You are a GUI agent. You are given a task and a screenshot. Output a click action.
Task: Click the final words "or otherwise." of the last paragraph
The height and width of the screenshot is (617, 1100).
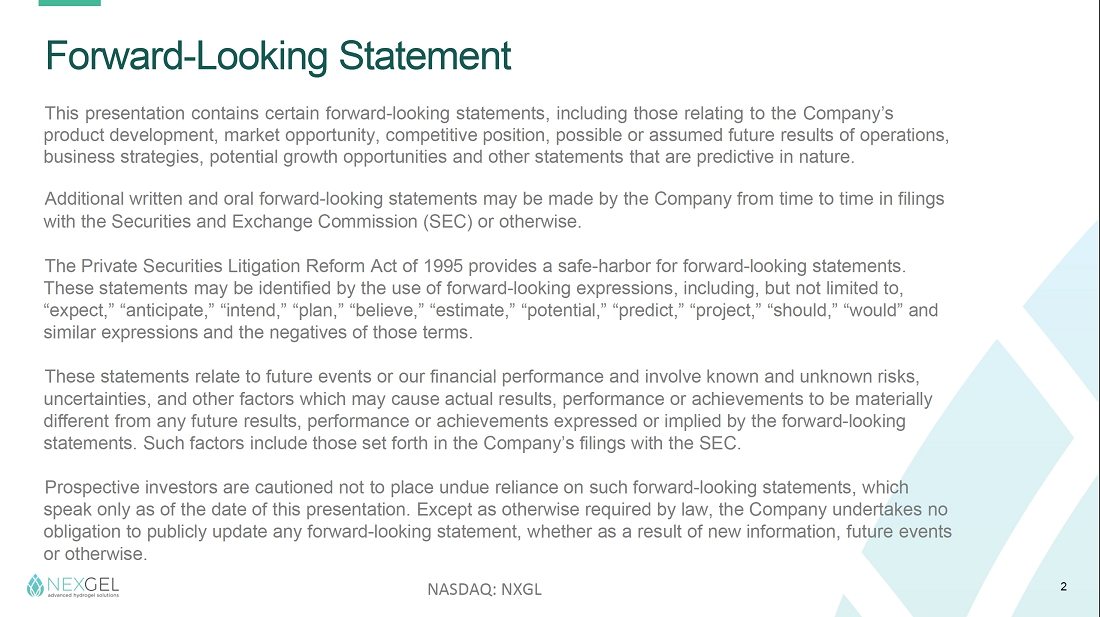[95, 553]
